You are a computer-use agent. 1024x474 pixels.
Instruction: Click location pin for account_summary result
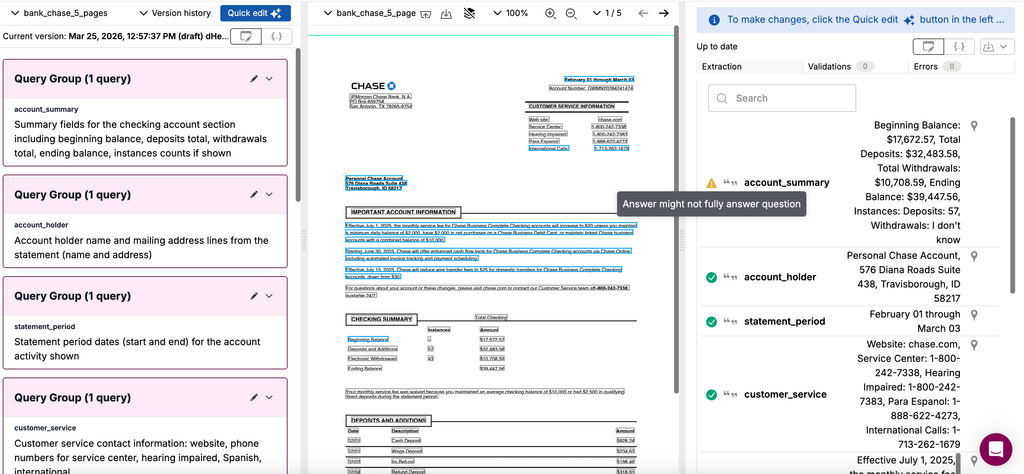coord(974,126)
